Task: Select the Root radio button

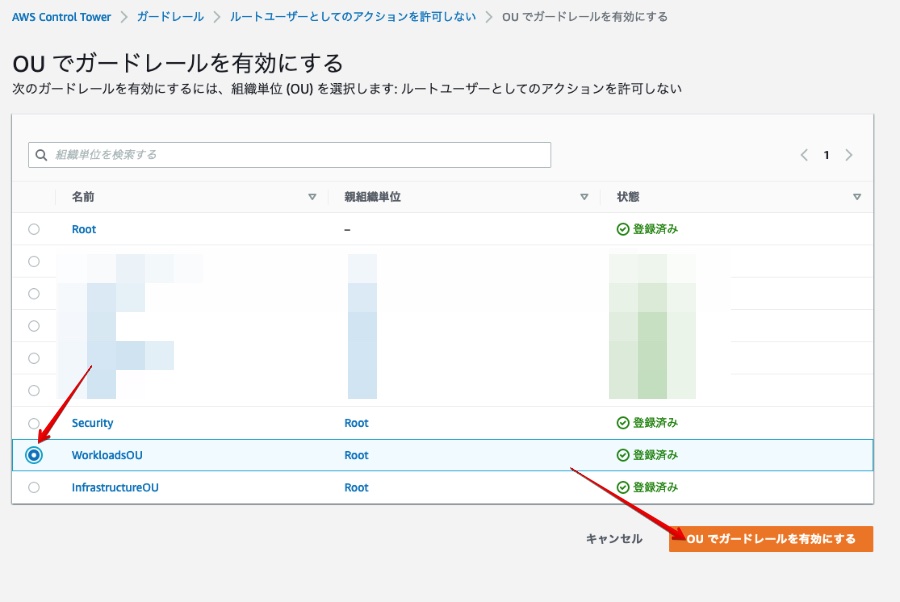Action: [x=34, y=229]
